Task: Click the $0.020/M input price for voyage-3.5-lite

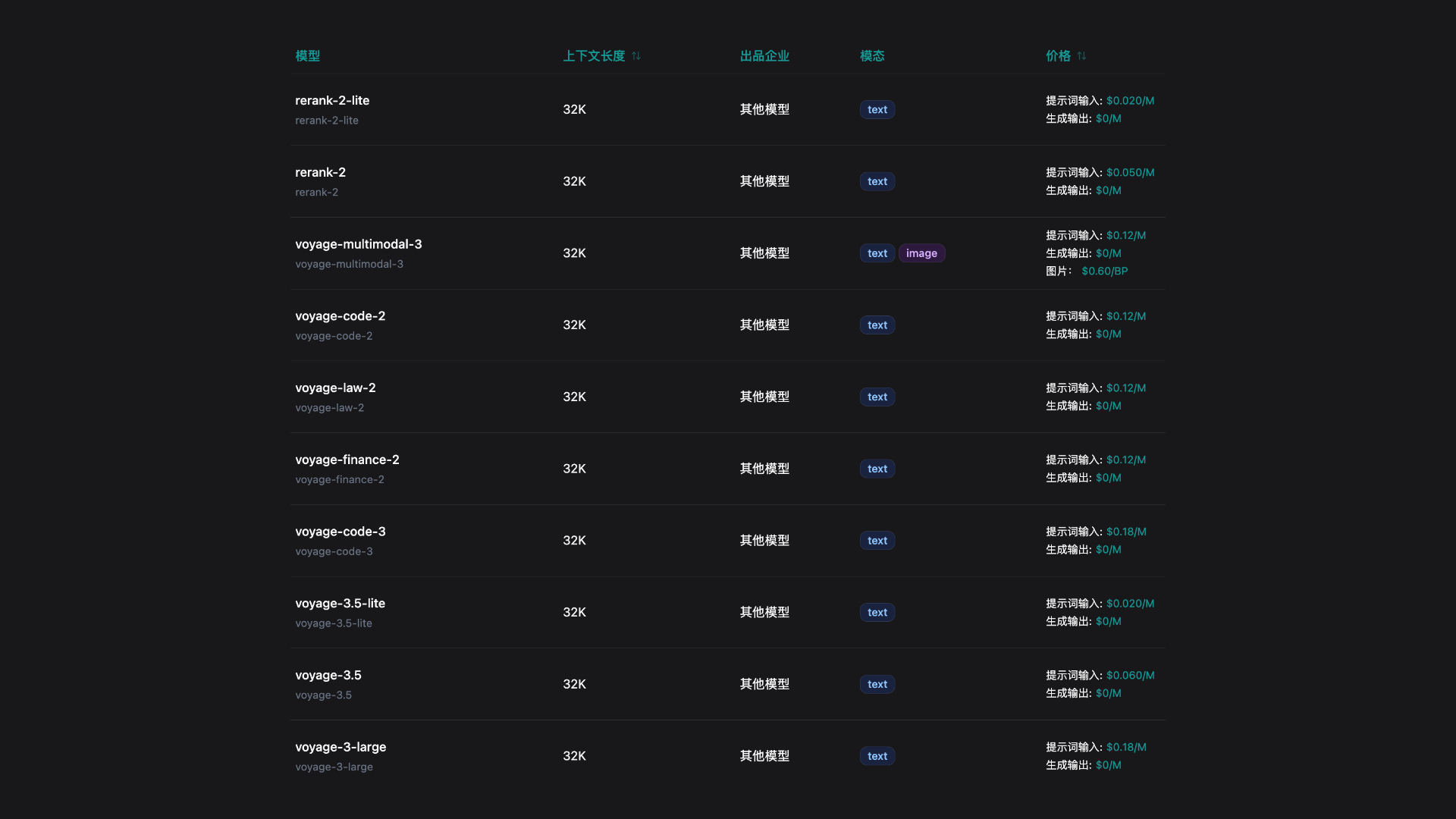Action: tap(1130, 604)
